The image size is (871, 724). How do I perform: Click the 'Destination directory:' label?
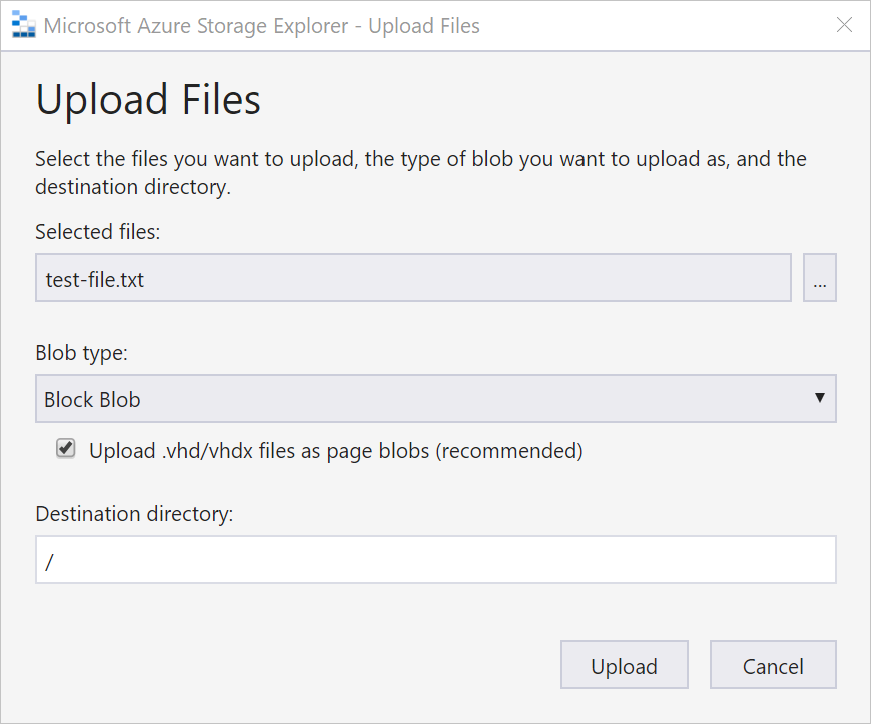(134, 514)
